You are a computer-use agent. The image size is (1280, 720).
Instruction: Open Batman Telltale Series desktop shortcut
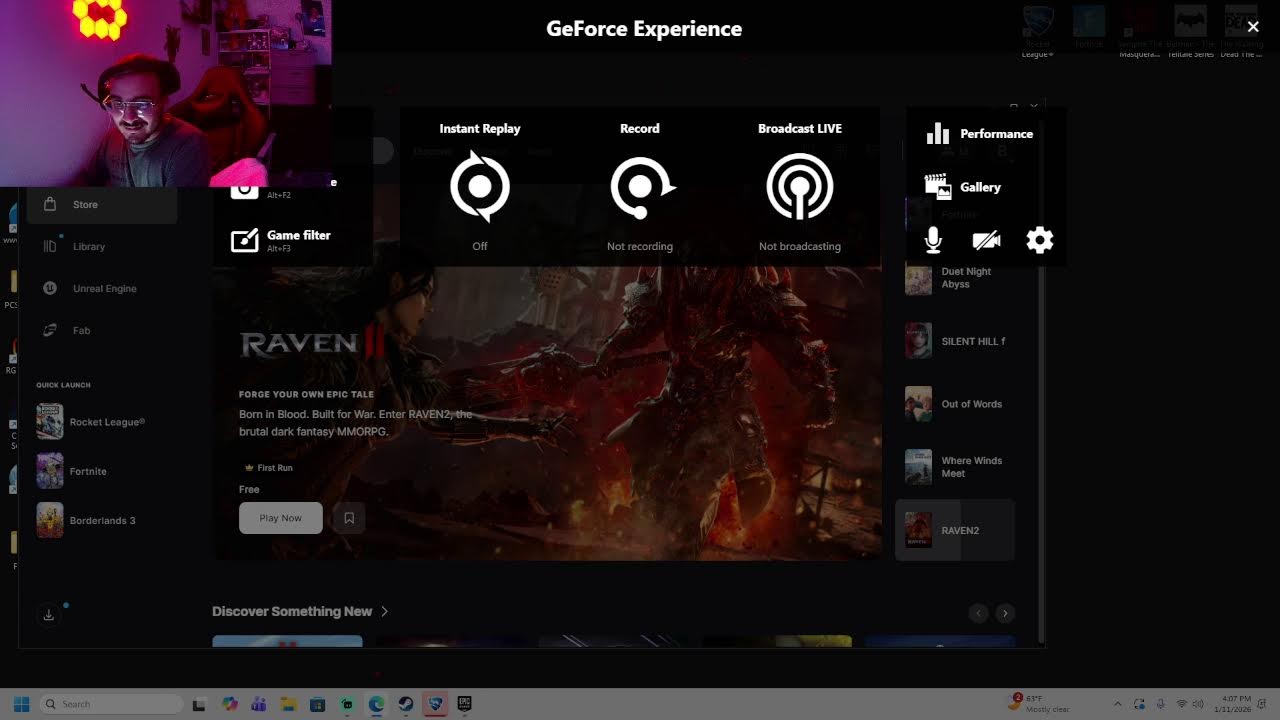point(1190,30)
